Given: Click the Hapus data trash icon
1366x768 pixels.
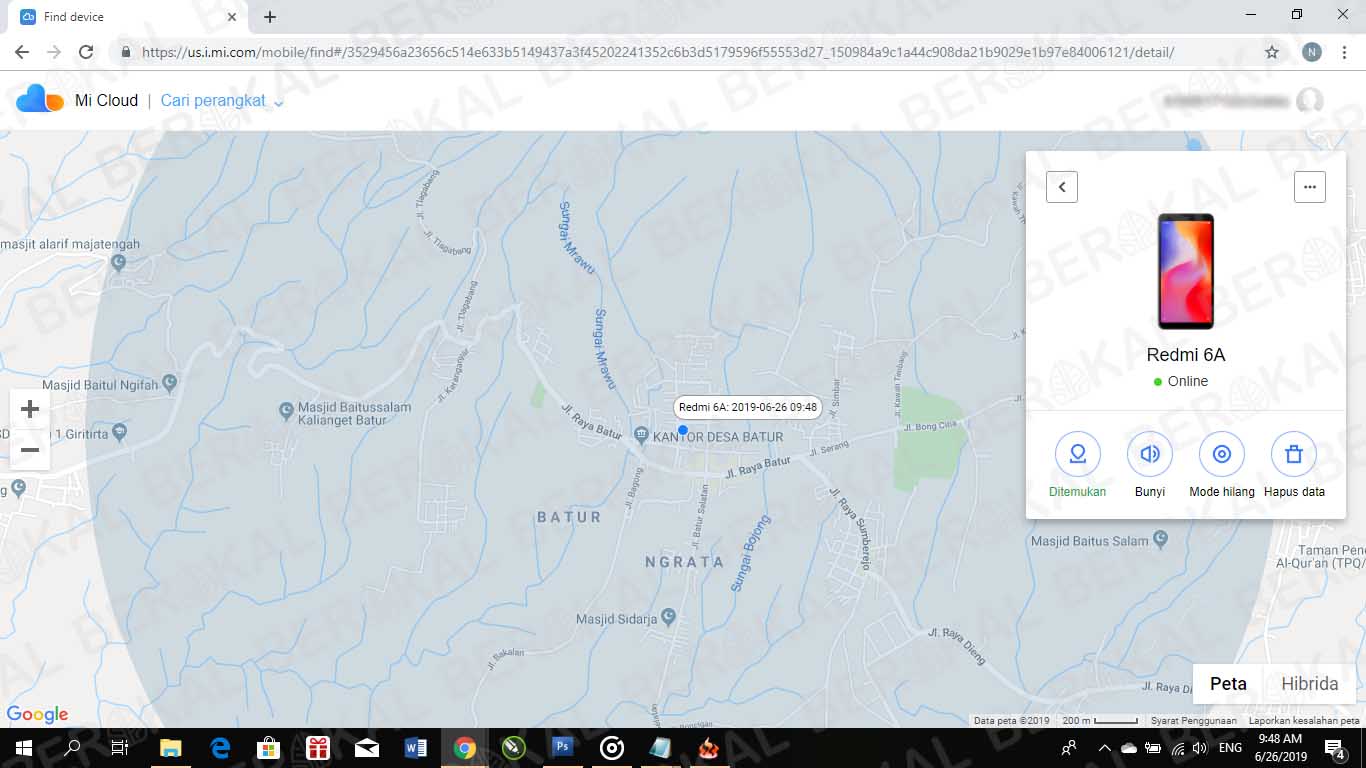Looking at the screenshot, I should pyautogui.click(x=1293, y=455).
